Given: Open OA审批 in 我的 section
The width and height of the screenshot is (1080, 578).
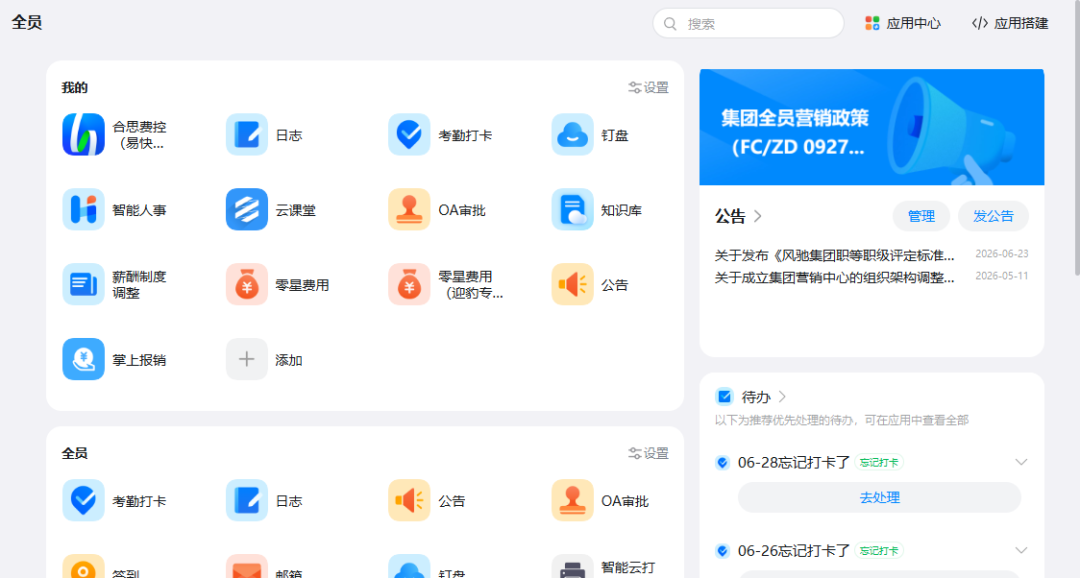Looking at the screenshot, I should click(409, 209).
